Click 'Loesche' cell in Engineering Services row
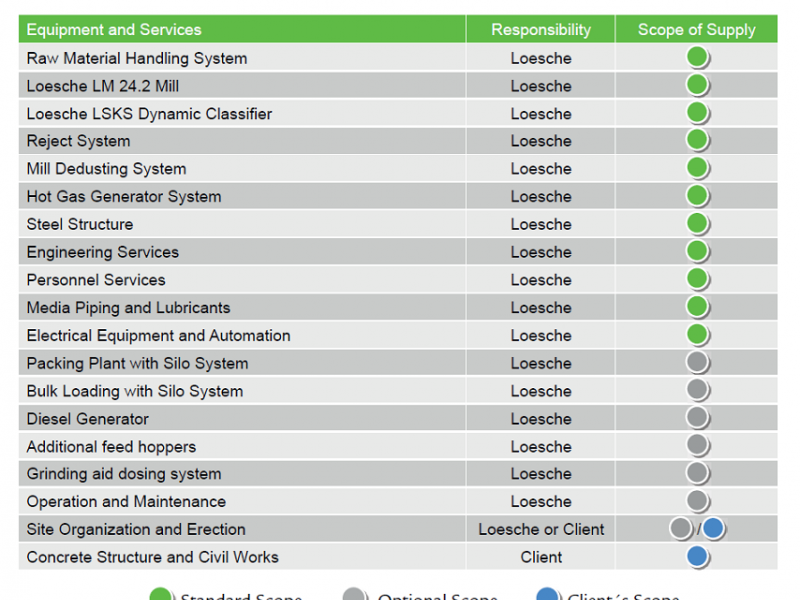800x600 pixels. click(x=541, y=252)
